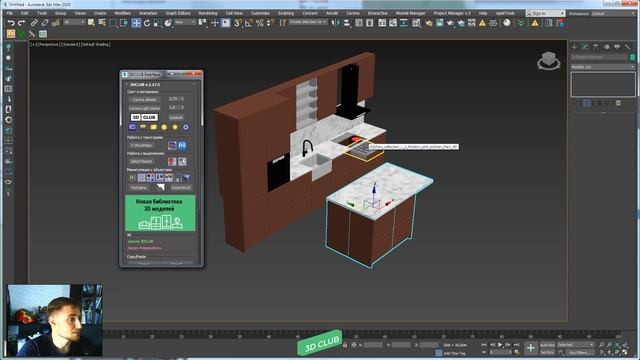Open the Material Editor sphere icon
This screenshot has width=640, height=360.
[x=507, y=23]
